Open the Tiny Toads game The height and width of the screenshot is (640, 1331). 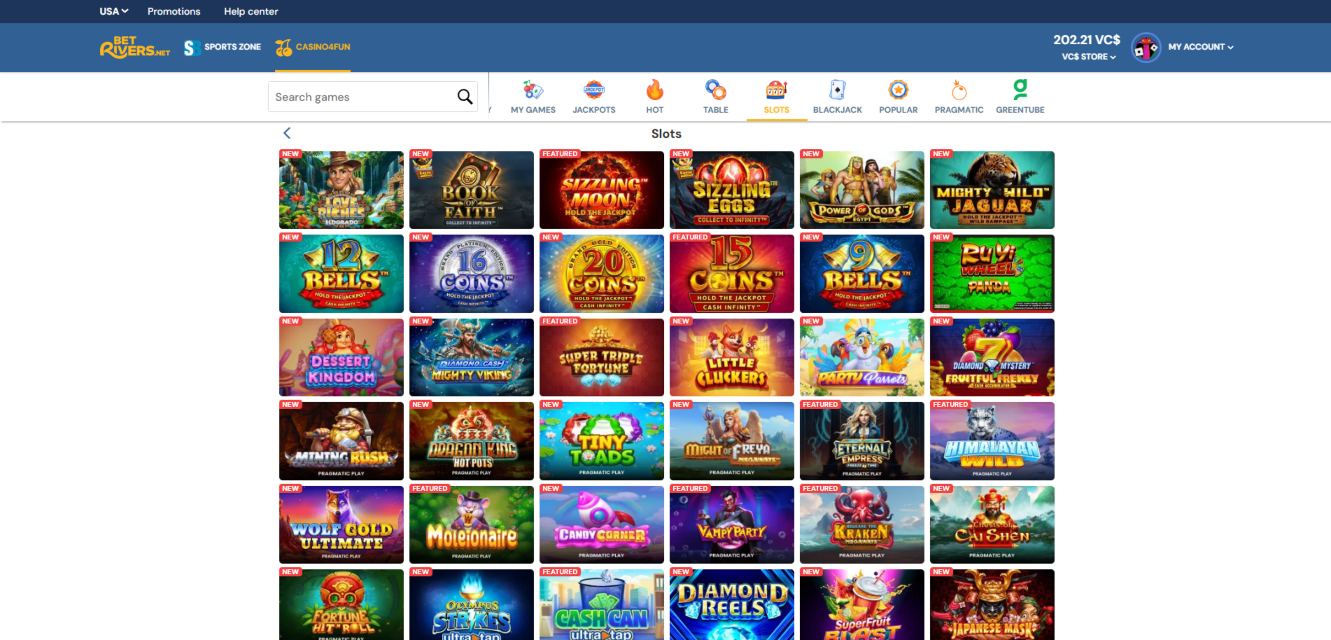602,441
